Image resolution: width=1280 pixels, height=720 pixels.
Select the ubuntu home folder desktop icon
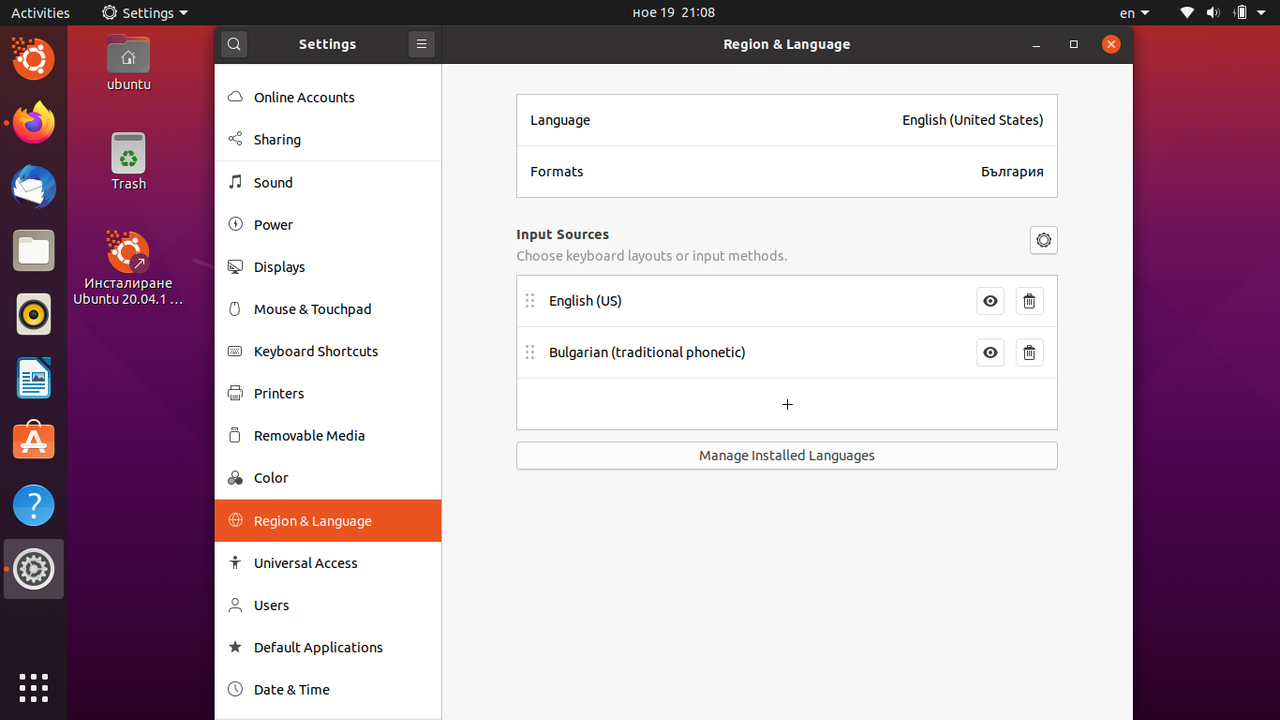tap(129, 64)
